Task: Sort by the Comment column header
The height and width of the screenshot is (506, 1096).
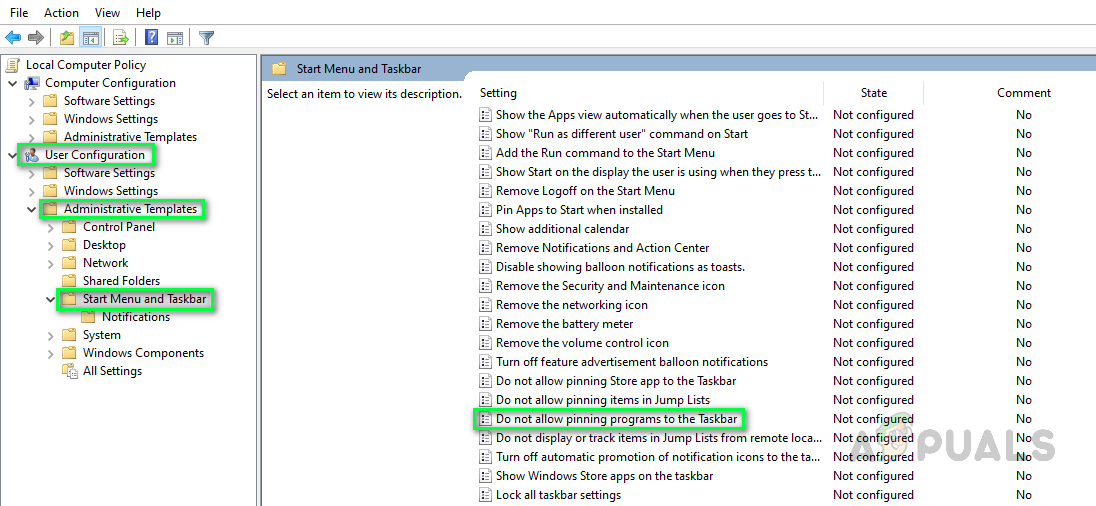Action: coord(1023,93)
